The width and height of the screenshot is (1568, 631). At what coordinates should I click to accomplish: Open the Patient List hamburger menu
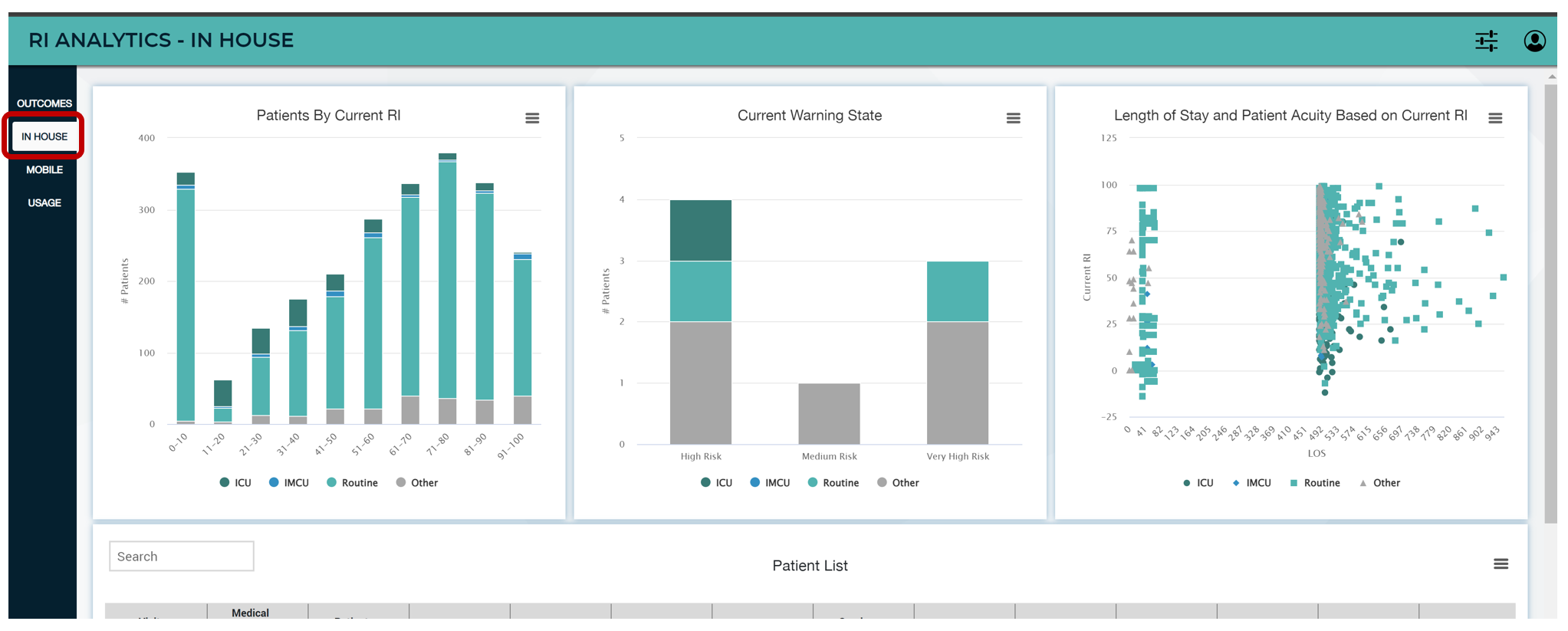(1501, 564)
